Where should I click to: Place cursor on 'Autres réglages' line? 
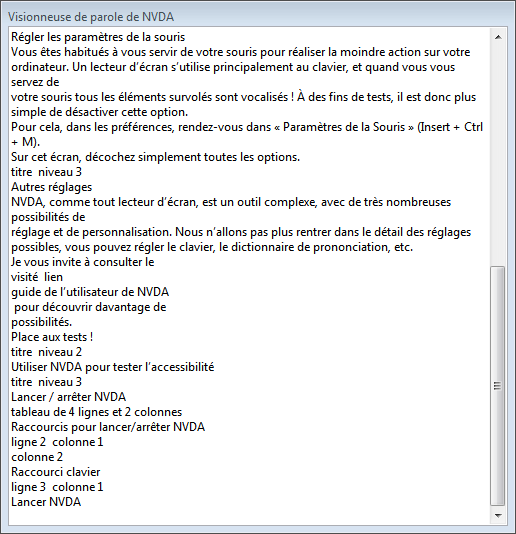pyautogui.click(x=51, y=187)
